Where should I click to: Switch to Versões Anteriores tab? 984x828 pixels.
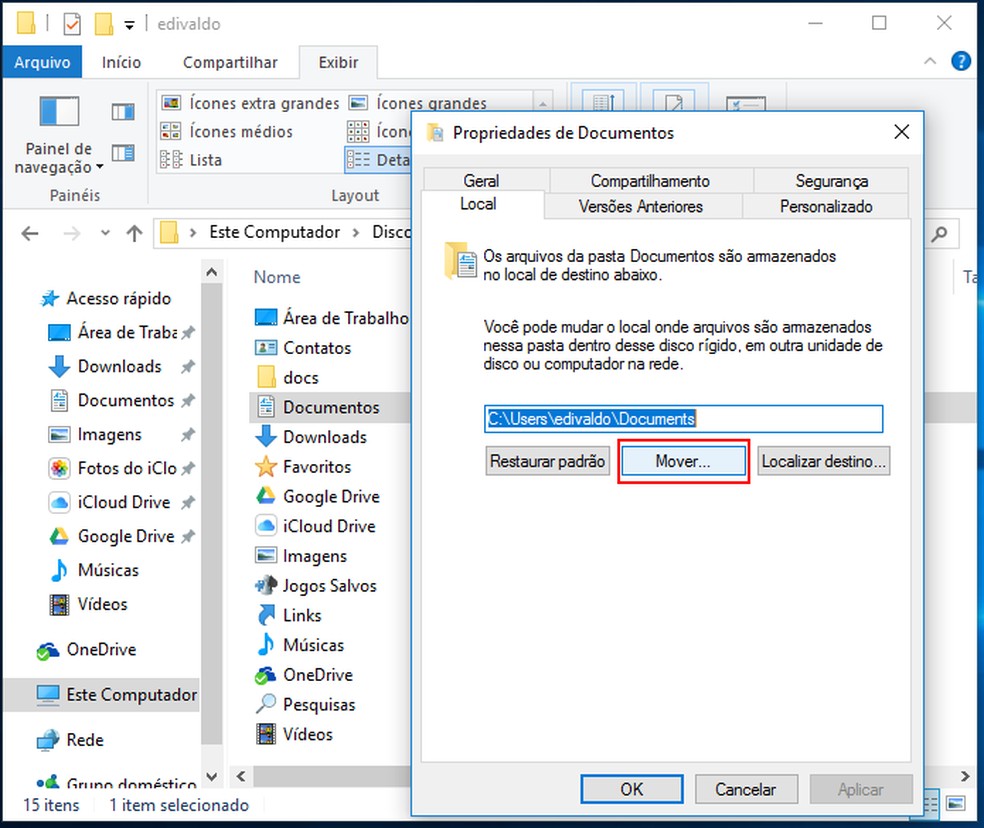point(641,206)
